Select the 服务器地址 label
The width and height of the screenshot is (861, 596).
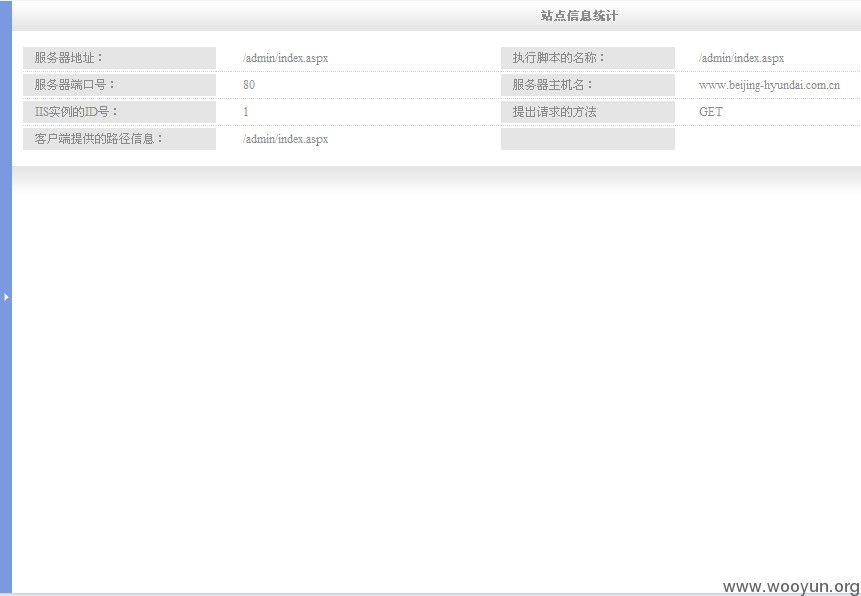pyautogui.click(x=69, y=58)
